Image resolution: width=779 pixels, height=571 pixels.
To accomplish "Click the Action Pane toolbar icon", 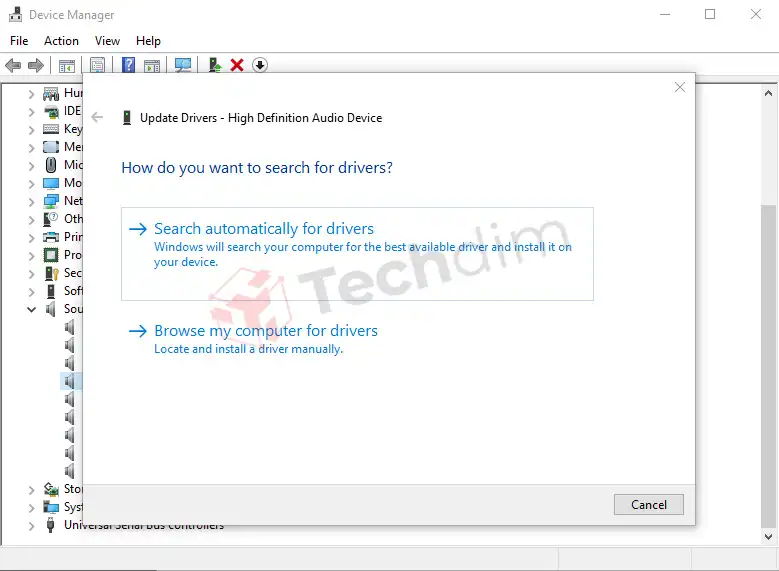I will [152, 65].
